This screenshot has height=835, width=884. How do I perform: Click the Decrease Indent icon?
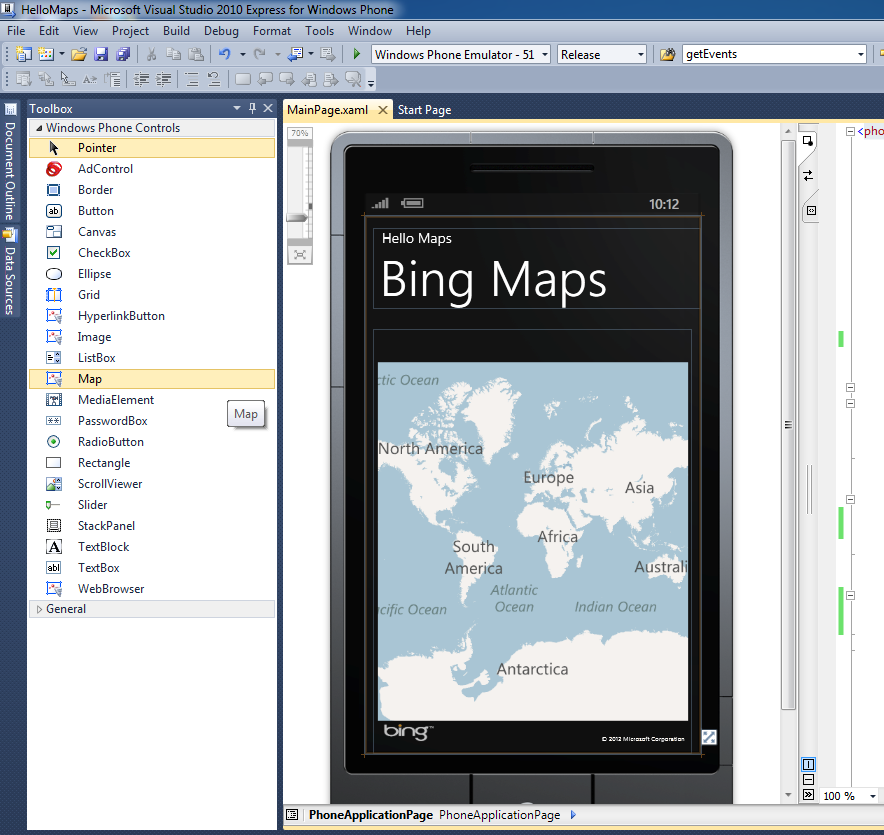pyautogui.click(x=141, y=79)
